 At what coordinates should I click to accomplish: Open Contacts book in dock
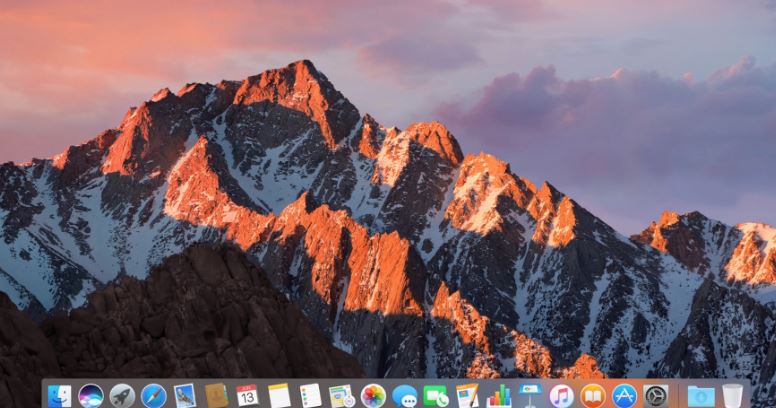[x=216, y=396]
